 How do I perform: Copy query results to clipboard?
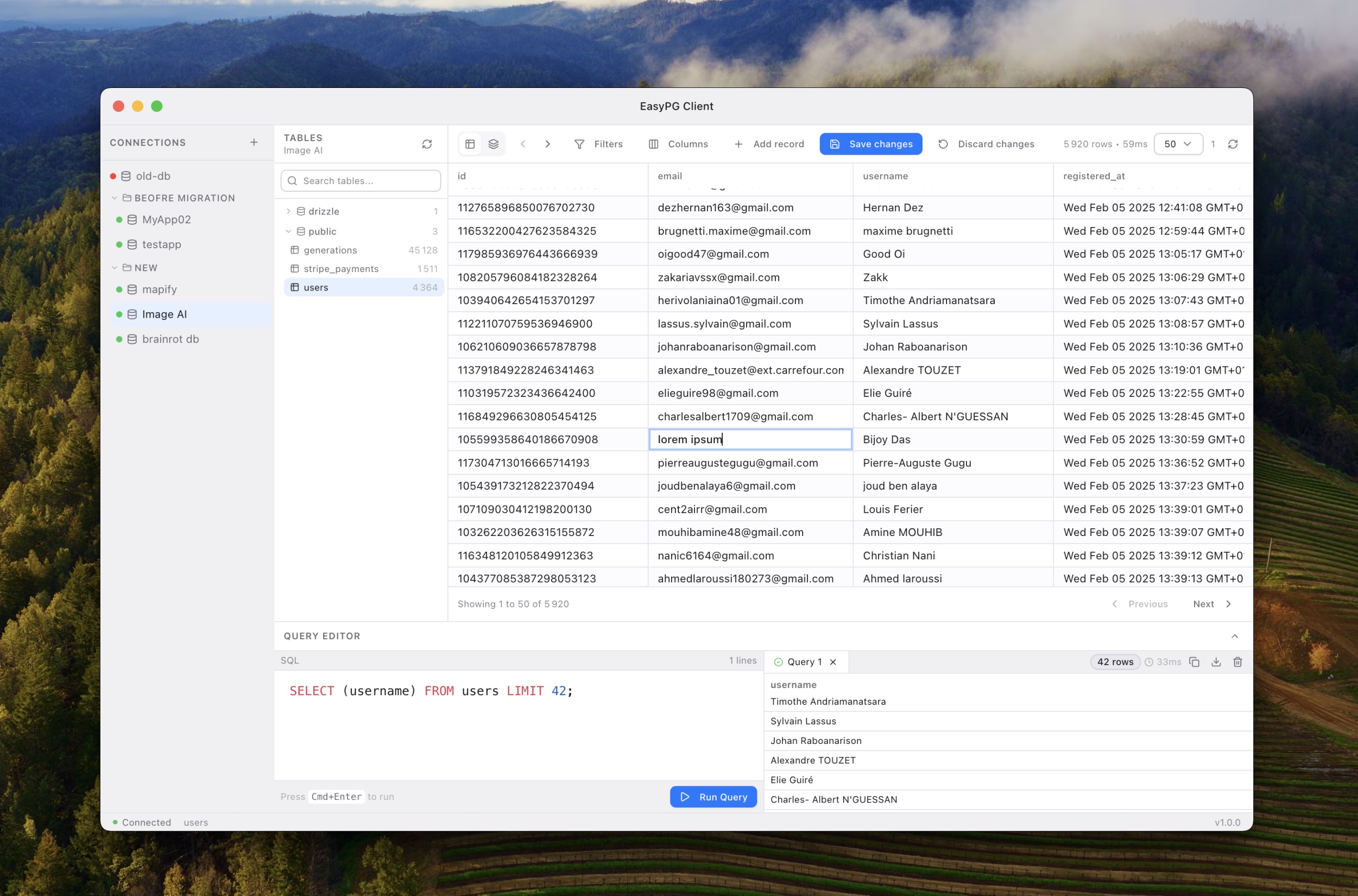1194,662
